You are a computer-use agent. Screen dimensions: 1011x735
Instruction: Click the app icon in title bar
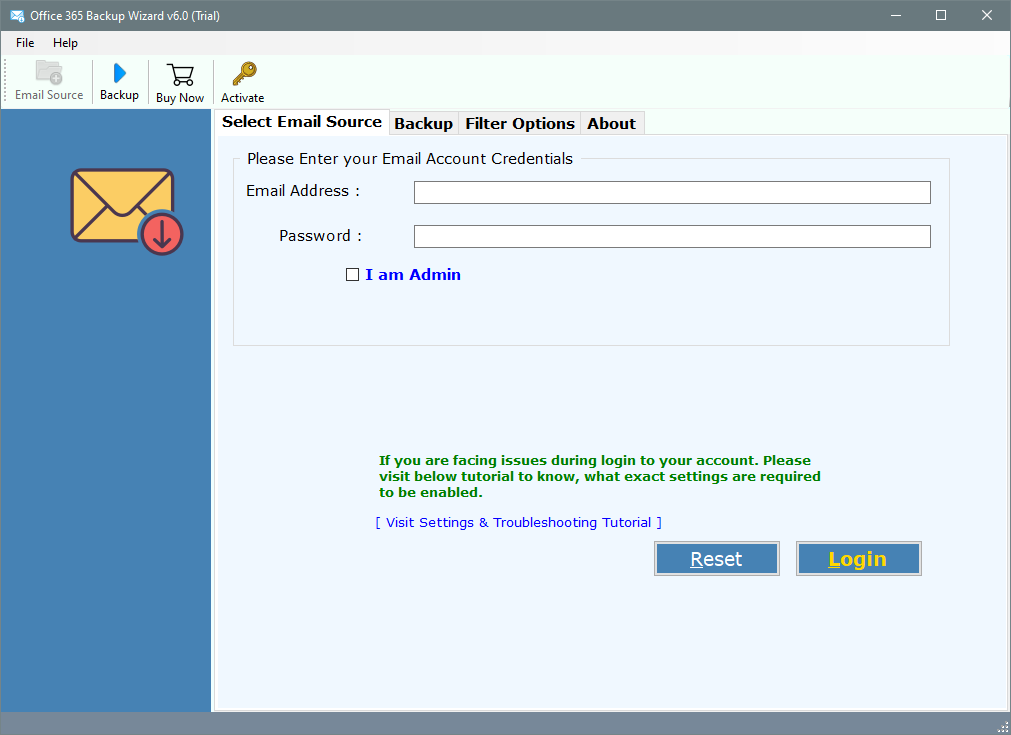click(x=17, y=15)
